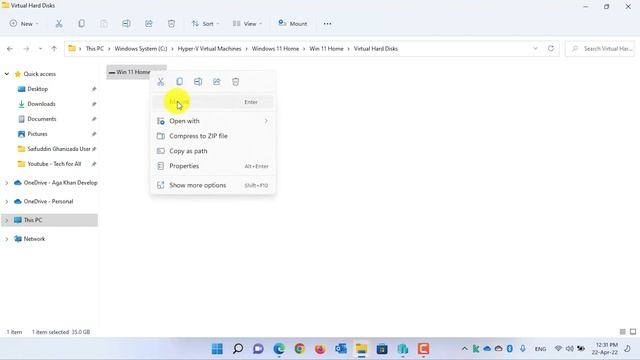Open the Sort dropdown

(206, 24)
